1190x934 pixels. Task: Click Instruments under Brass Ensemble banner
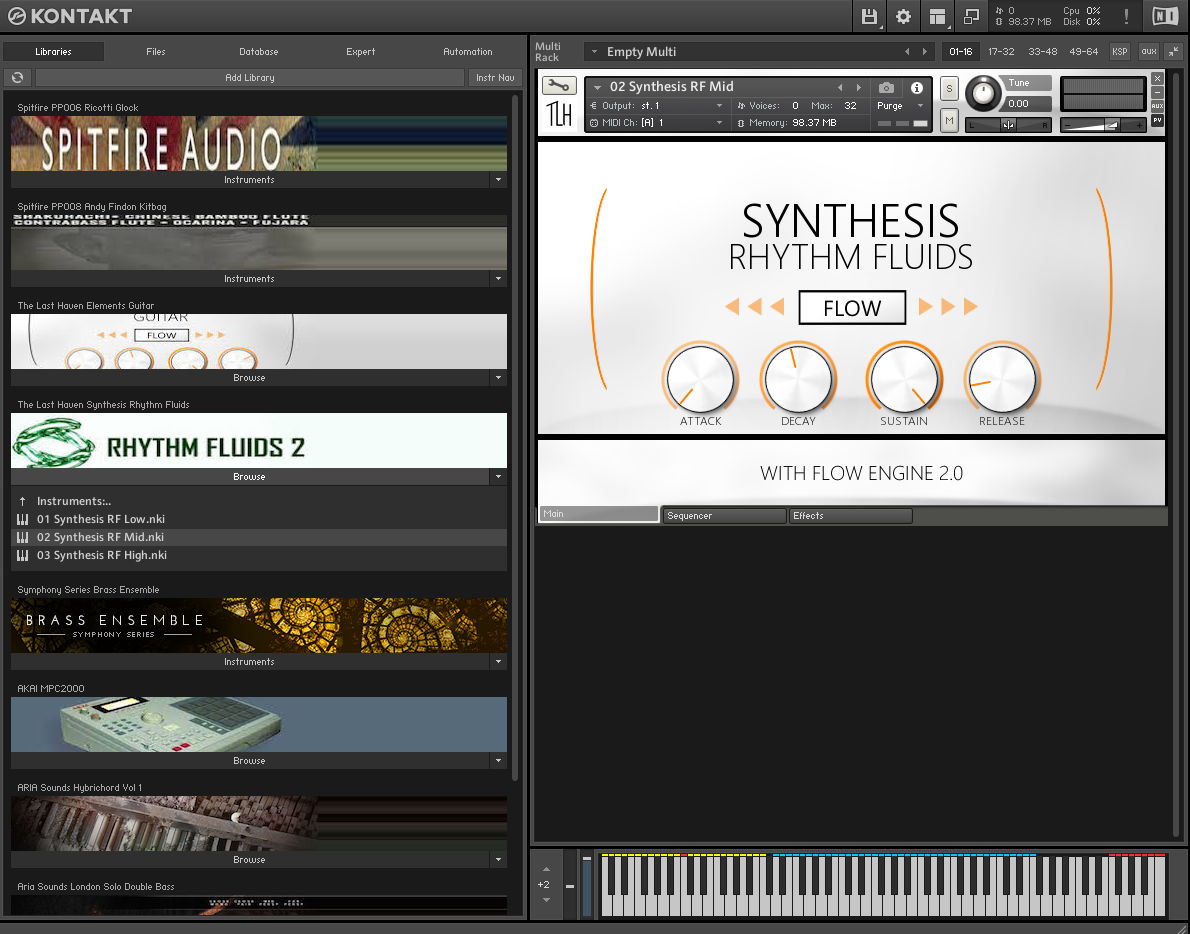[x=250, y=662]
